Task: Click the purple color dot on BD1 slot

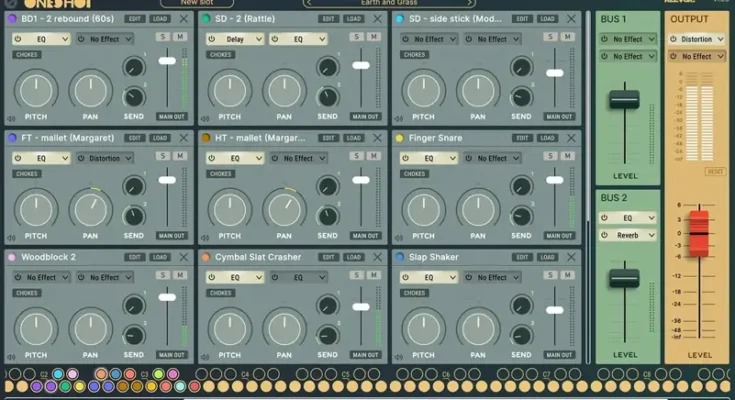Action: tap(11, 19)
